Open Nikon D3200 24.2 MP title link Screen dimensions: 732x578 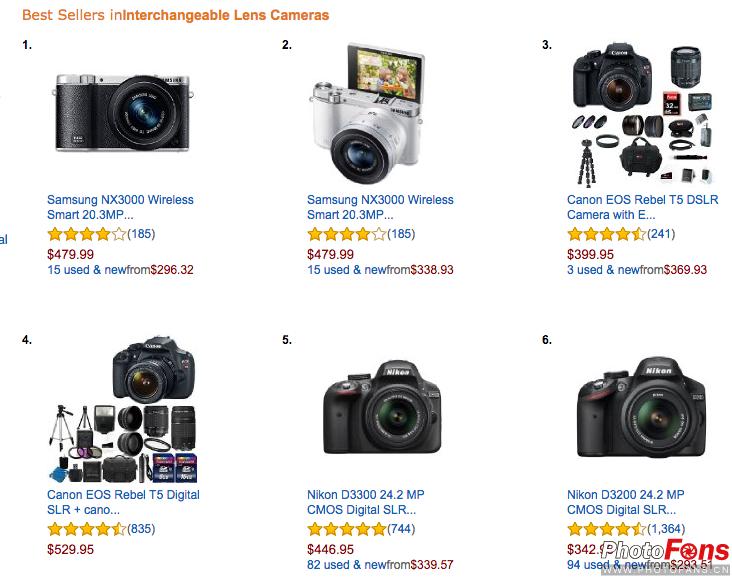(626, 502)
